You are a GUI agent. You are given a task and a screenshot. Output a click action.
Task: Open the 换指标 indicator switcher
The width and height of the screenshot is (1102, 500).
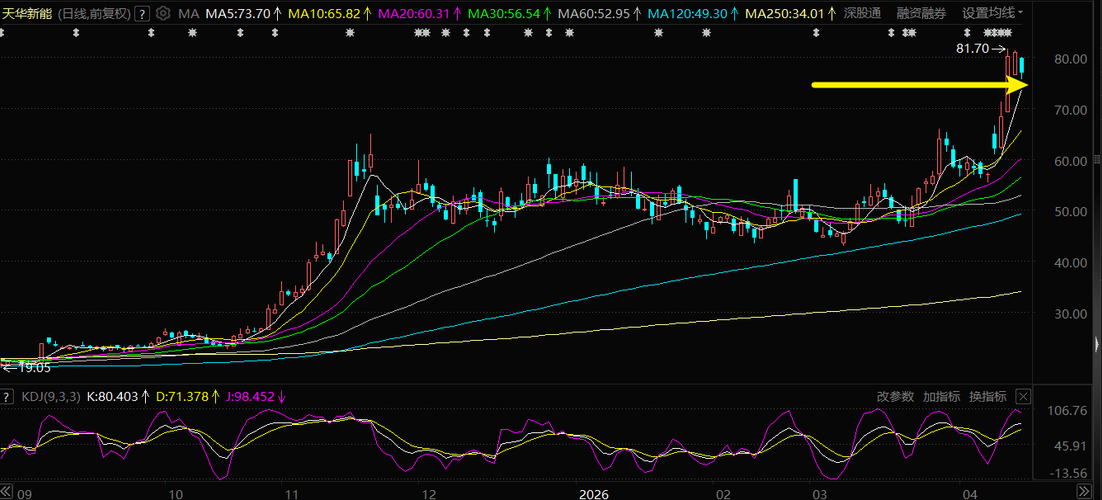coord(987,396)
